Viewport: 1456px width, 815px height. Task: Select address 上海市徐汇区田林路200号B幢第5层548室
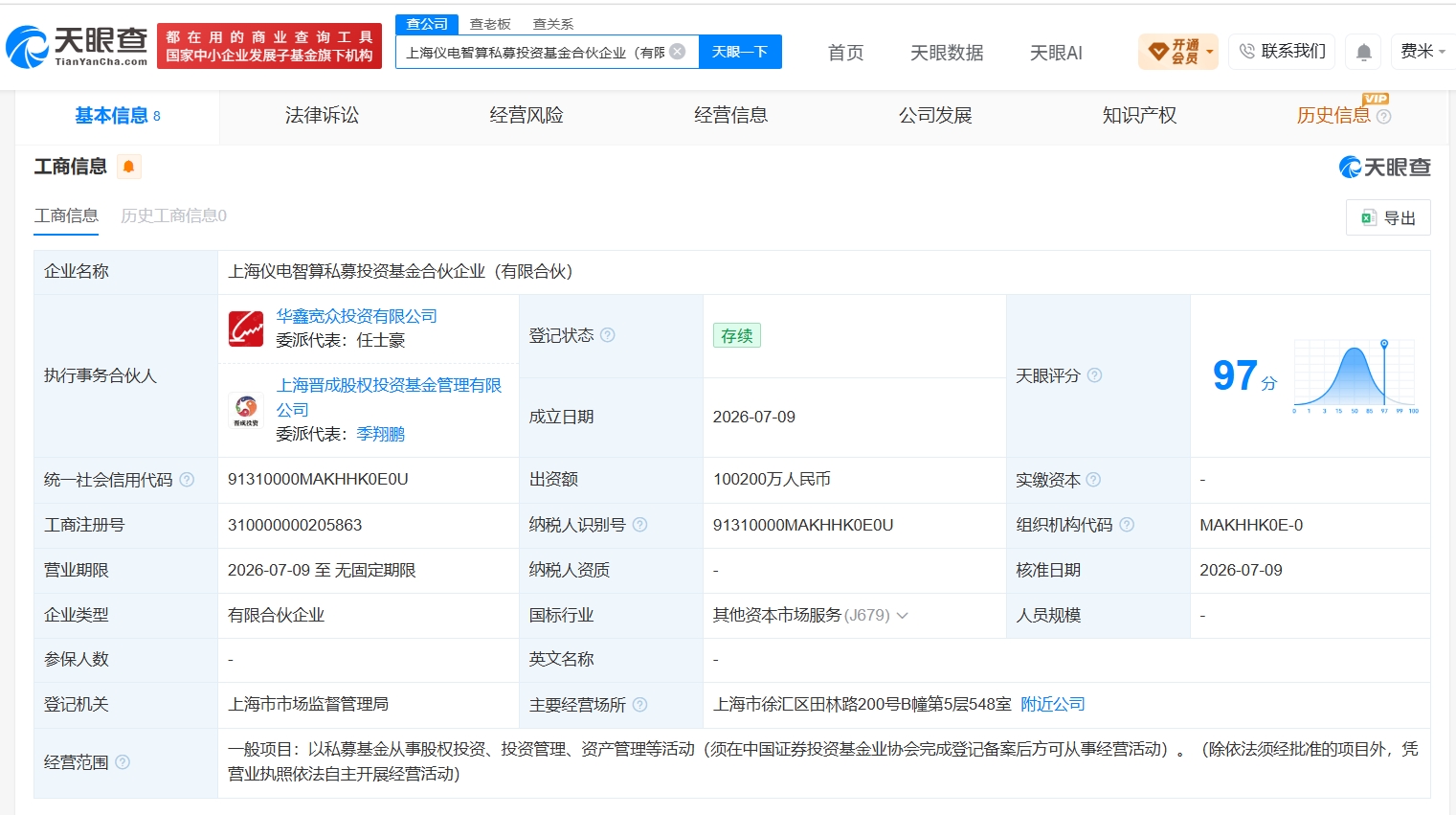click(862, 705)
